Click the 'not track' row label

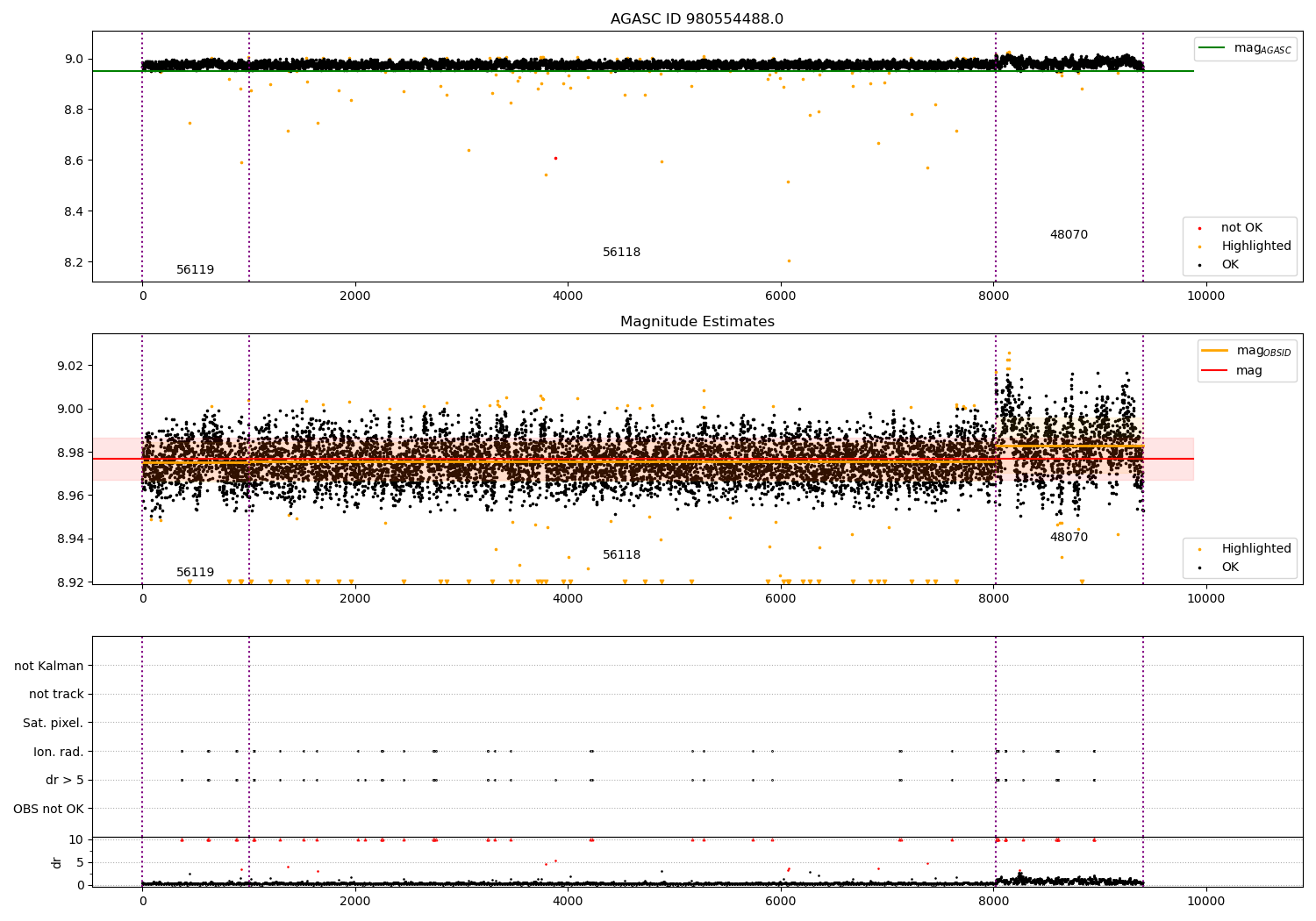[56, 695]
